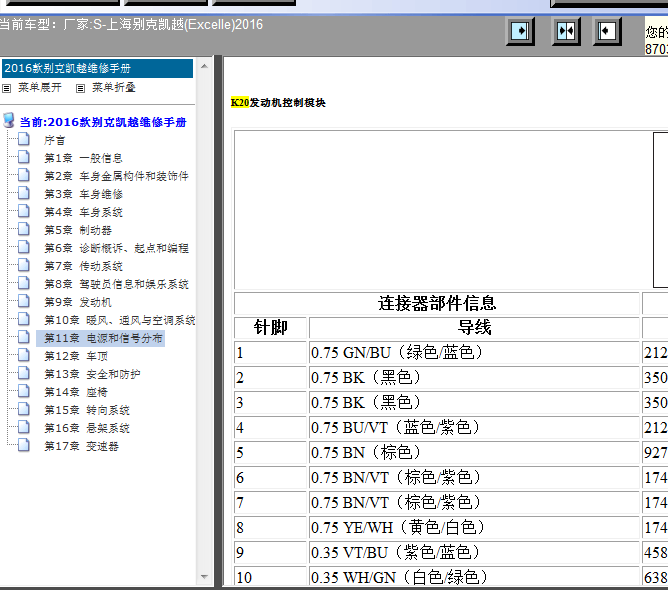
Task: Click the tree panel scrollbar down arrow
Action: (x=204, y=577)
